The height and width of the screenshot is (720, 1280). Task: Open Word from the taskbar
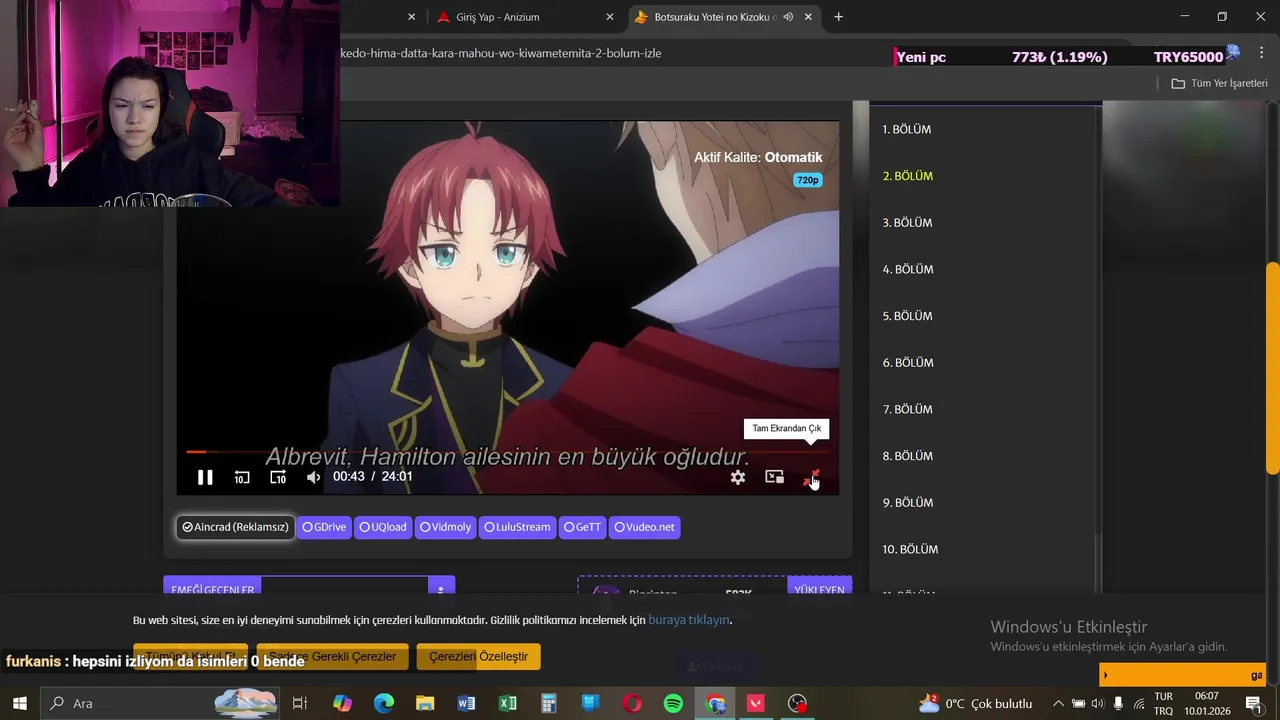click(466, 703)
